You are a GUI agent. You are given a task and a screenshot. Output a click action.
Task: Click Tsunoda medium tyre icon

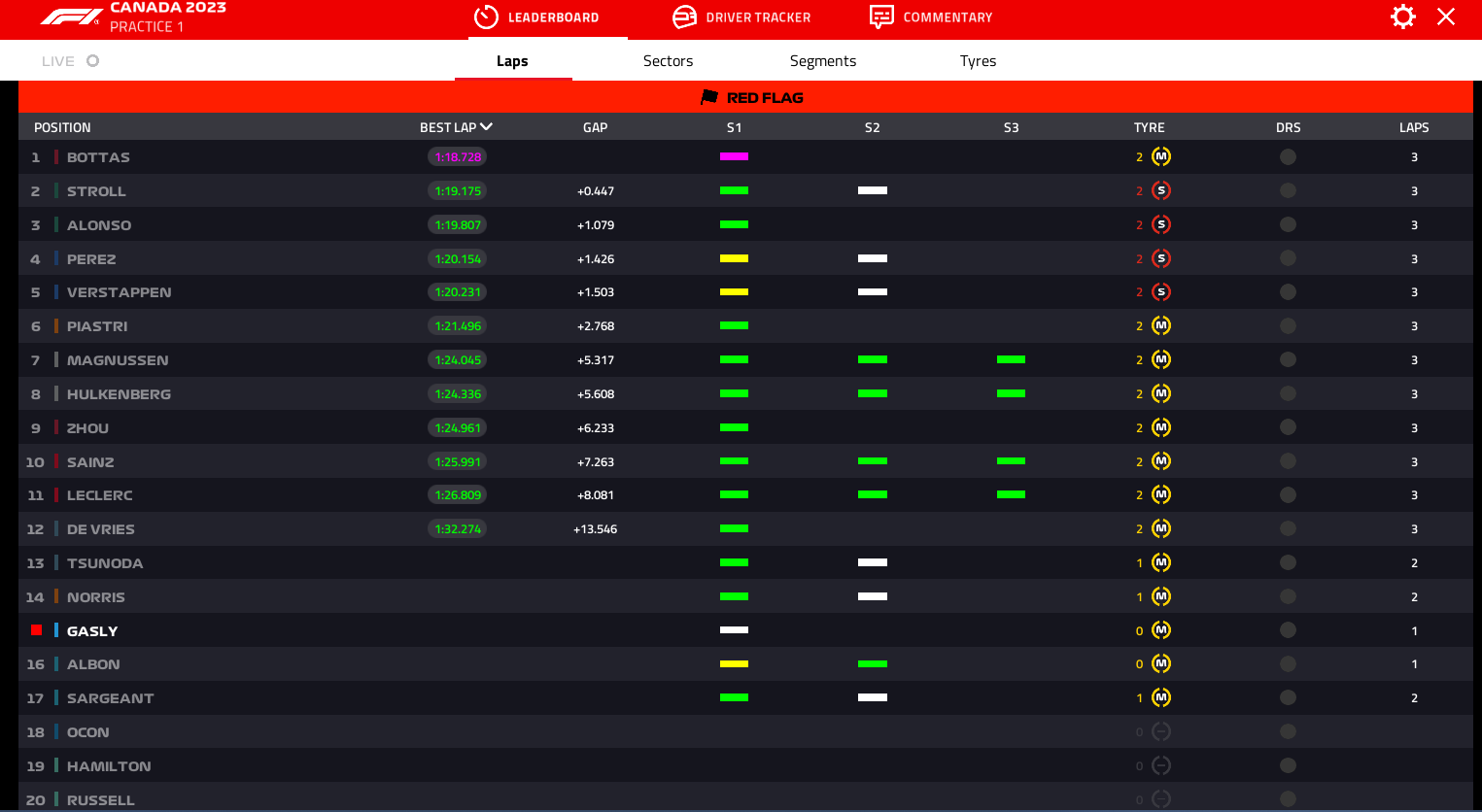pos(1161,562)
